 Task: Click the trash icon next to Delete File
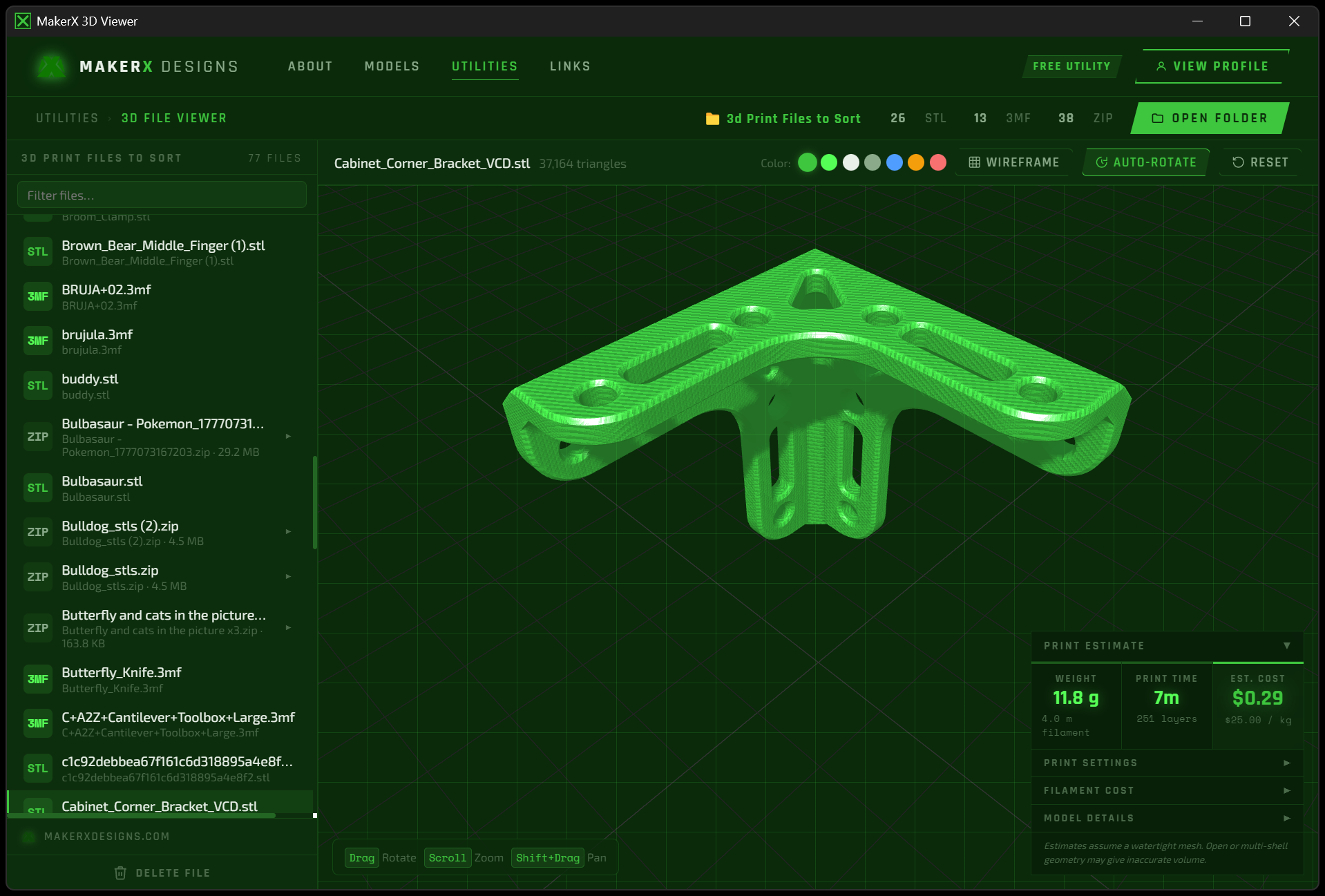click(x=120, y=873)
